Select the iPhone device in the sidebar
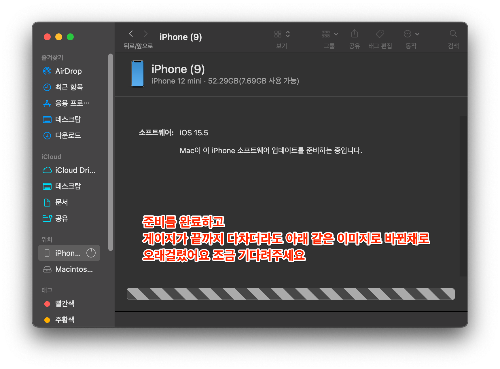This screenshot has width=500, height=369. tap(69, 253)
